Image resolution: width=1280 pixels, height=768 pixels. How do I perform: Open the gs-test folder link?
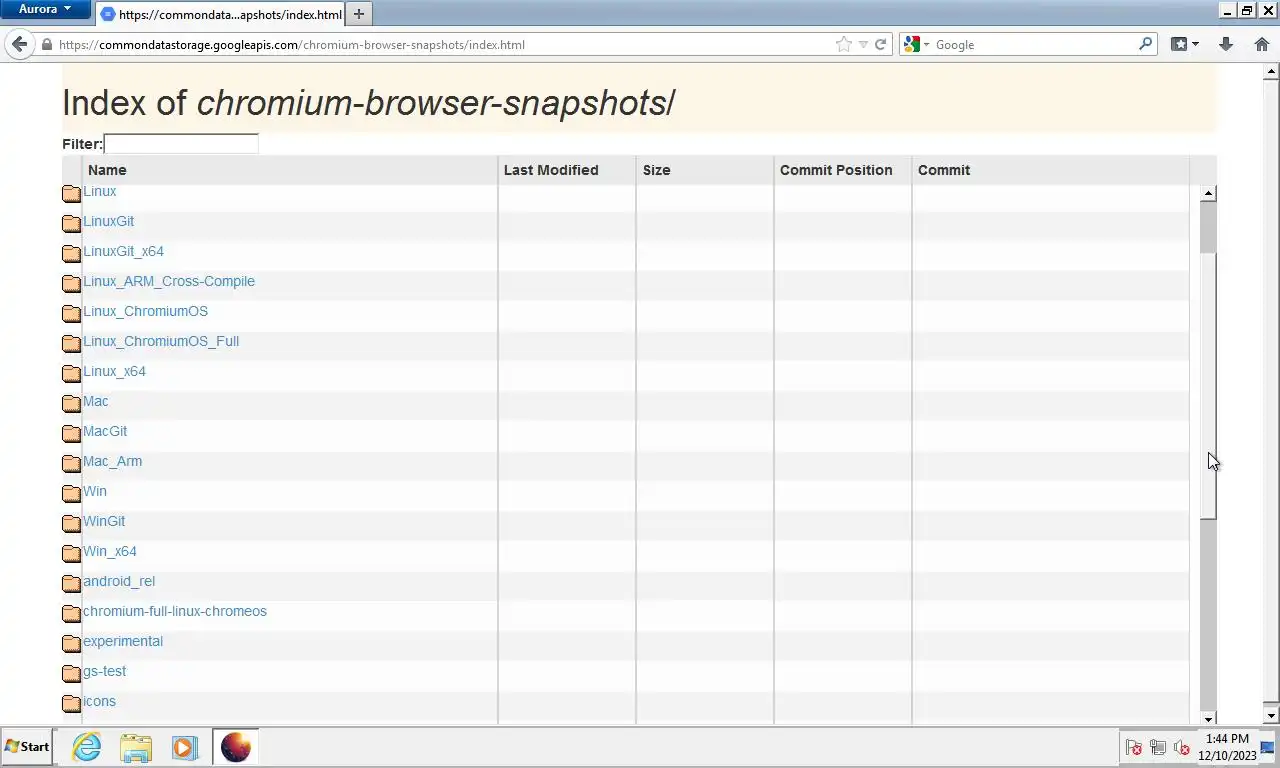104,671
